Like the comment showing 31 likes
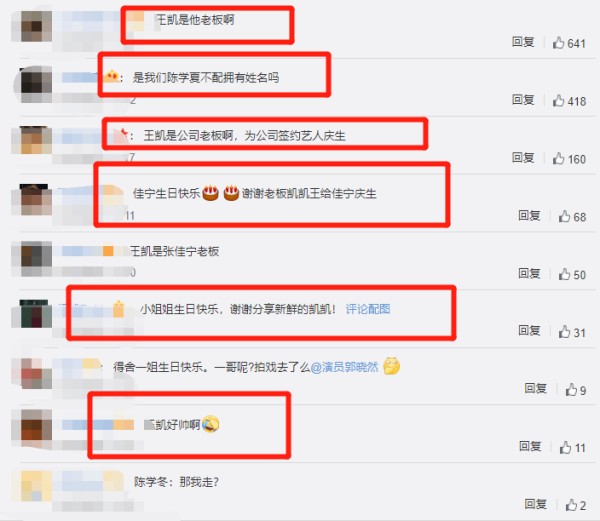Viewport: 600px width, 521px height. (x=564, y=332)
